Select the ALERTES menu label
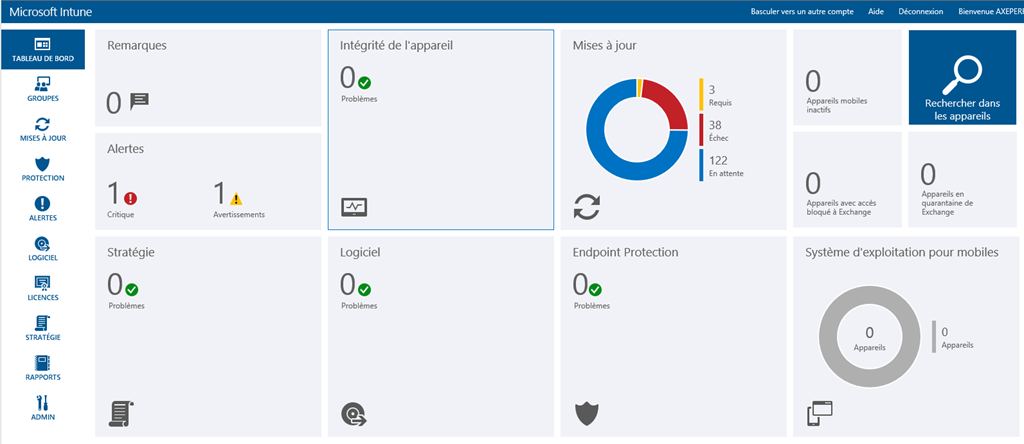Image resolution: width=1024 pixels, height=444 pixels. pos(42,218)
